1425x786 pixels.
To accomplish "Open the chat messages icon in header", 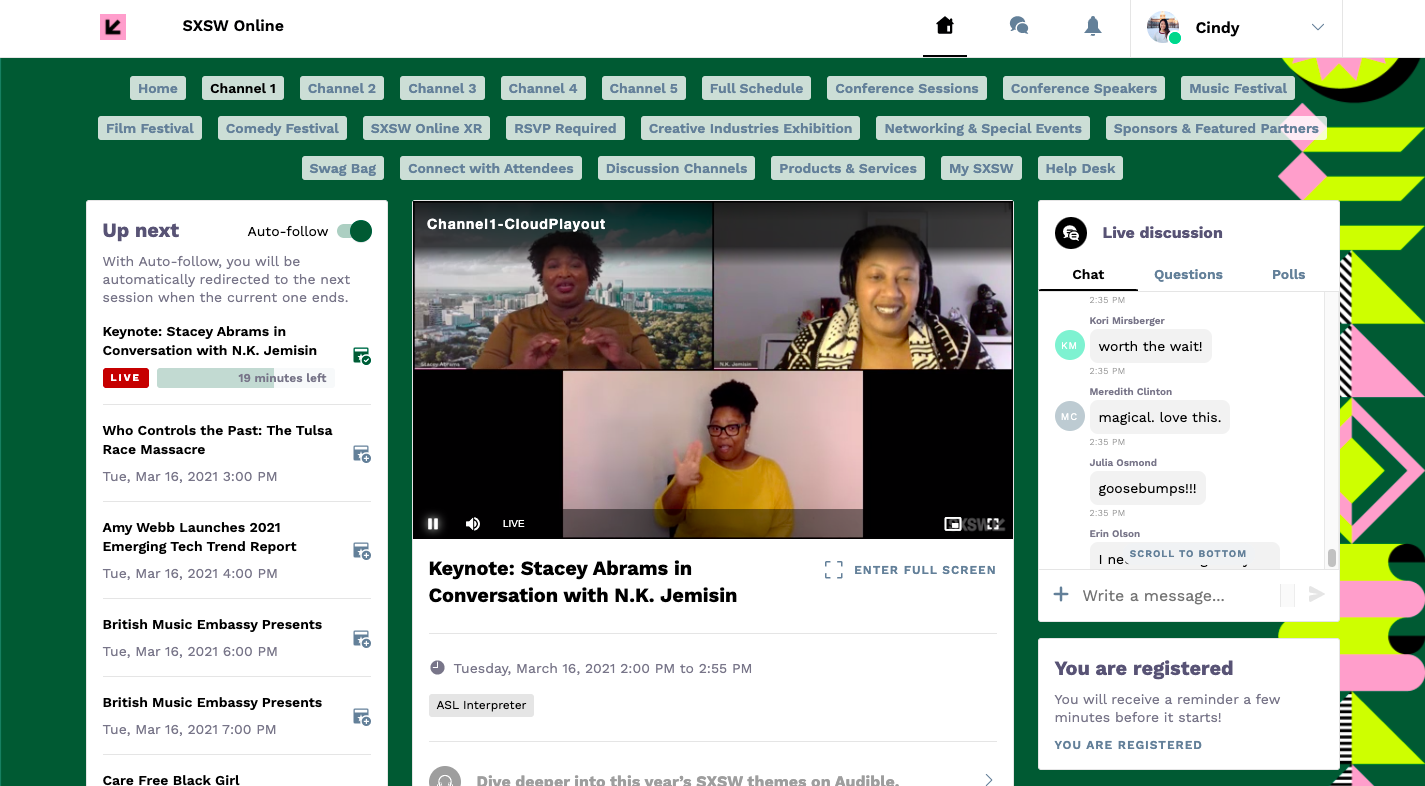I will point(1019,26).
